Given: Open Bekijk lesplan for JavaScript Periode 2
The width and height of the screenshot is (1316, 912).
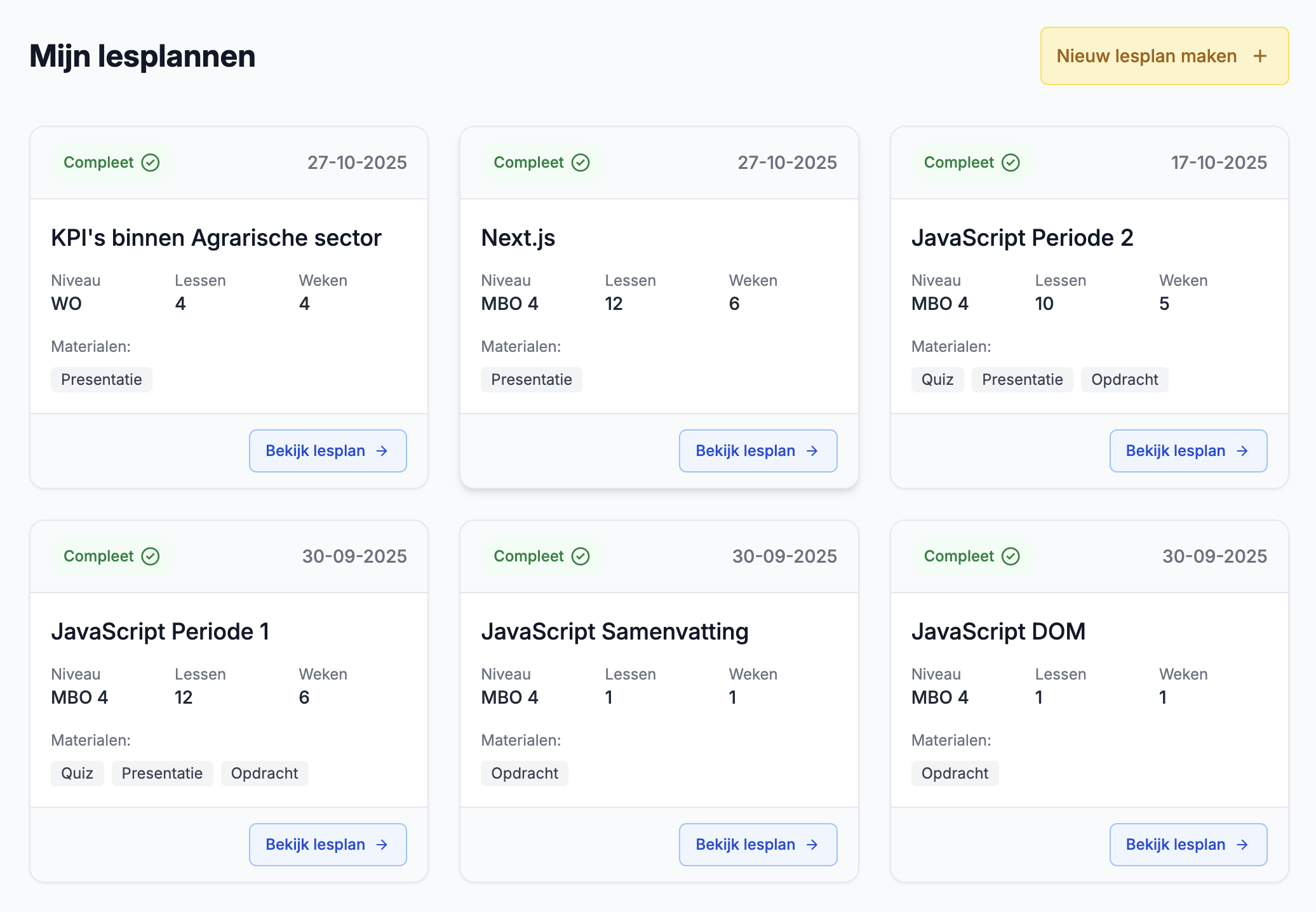Looking at the screenshot, I should click(1188, 451).
